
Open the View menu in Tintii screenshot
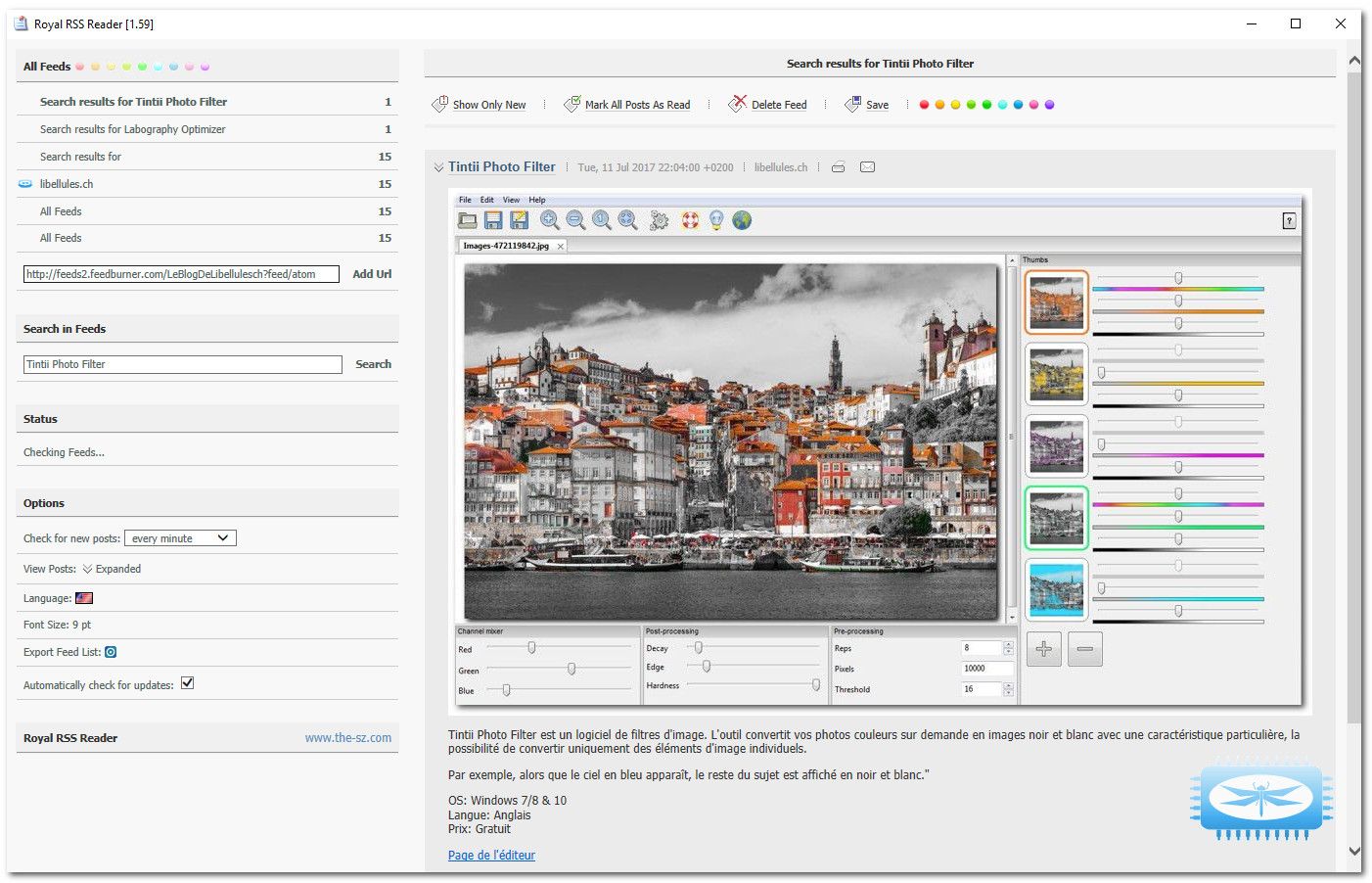pos(511,200)
